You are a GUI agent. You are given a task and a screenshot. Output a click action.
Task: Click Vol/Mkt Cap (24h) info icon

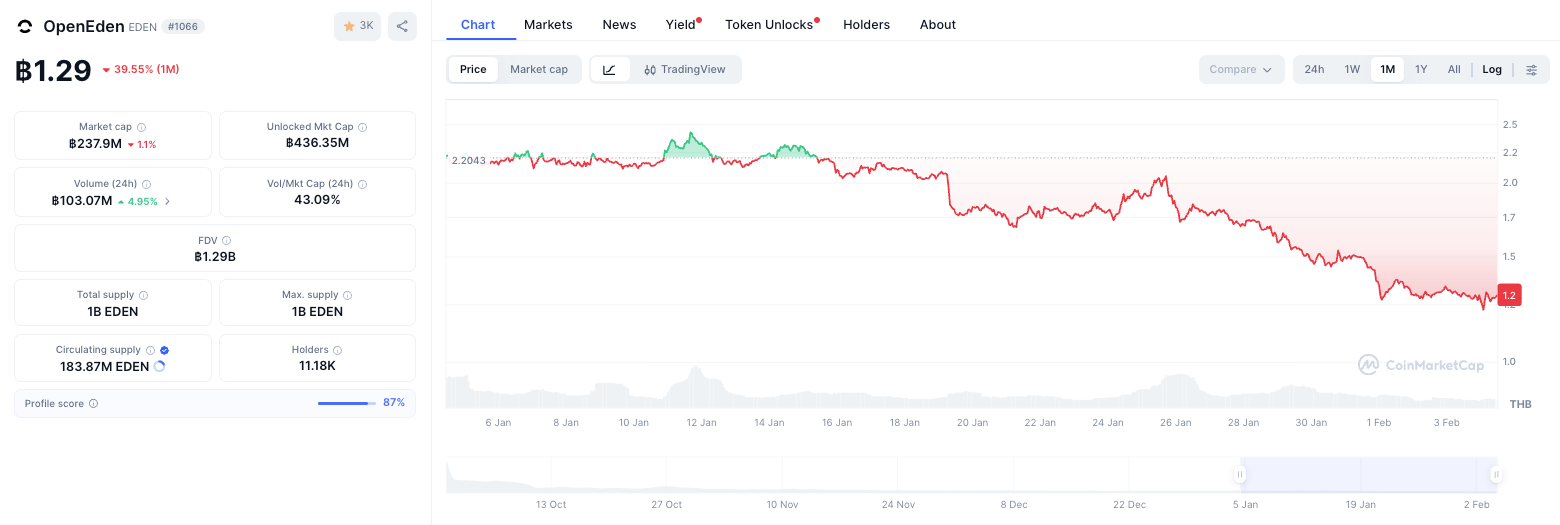362,184
